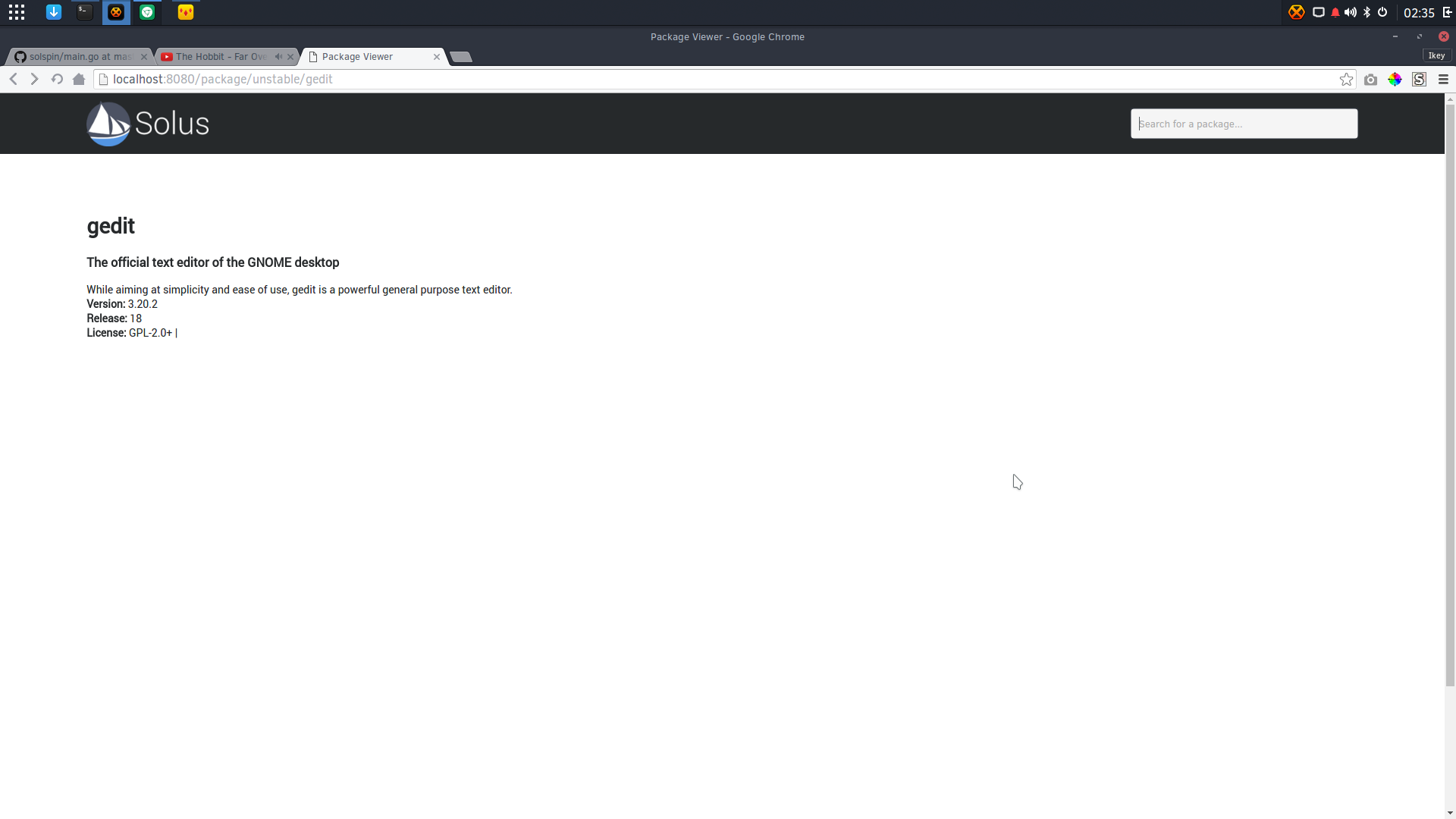Click the logout icon at the panel end
1456x819 pixels.
coord(1447,12)
